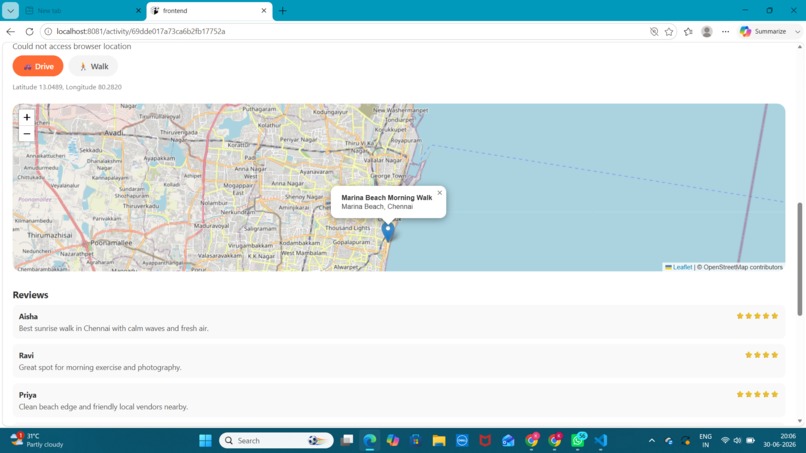806x453 pixels.
Task: Reload the current page
Action: pos(29,31)
